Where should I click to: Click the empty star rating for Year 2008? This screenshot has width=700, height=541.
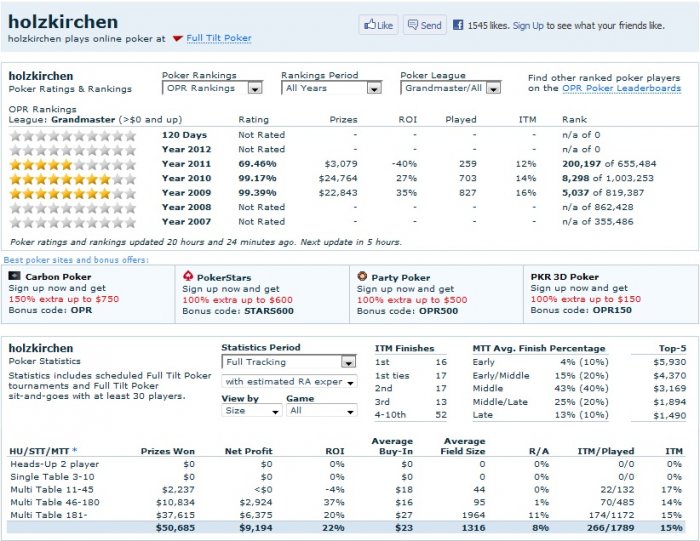pyautogui.click(x=72, y=208)
